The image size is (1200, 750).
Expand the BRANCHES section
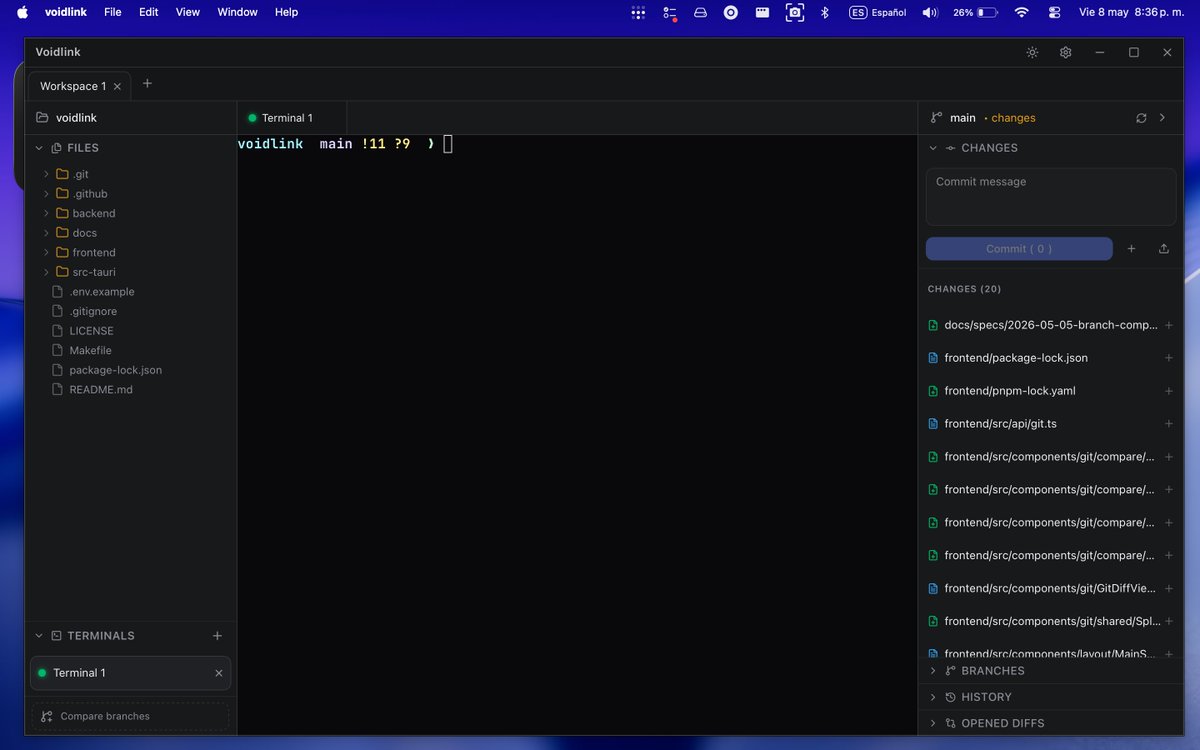(x=933, y=671)
